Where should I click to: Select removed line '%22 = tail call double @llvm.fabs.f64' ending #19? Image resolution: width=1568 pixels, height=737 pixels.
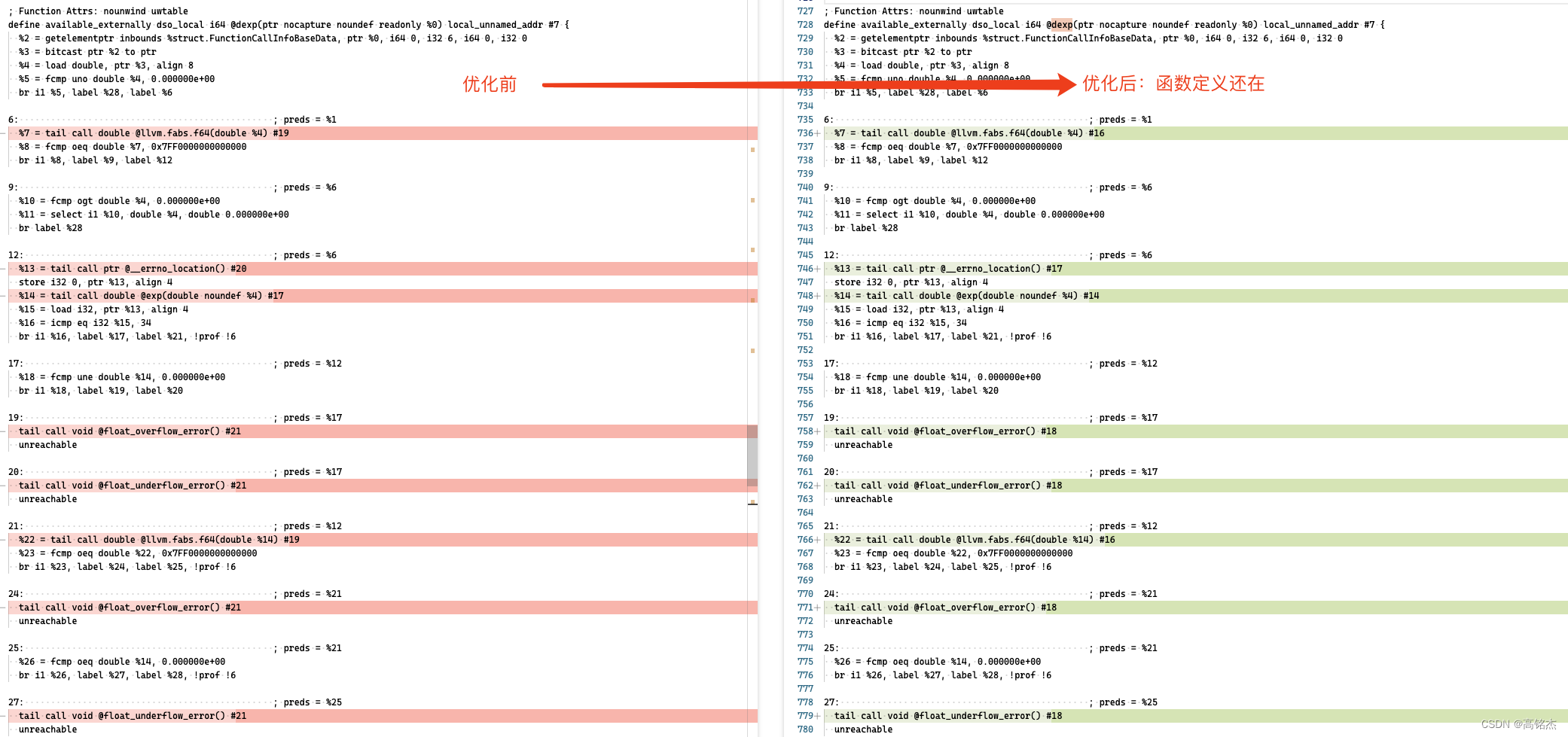click(383, 540)
